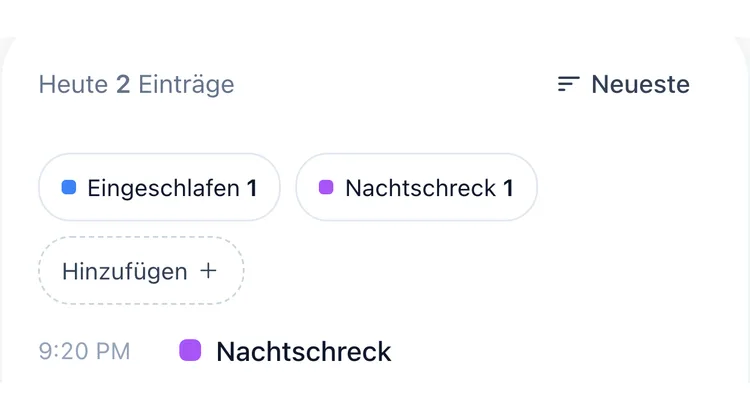
Task: Click the count 1 in the Nachtschreck chip
Action: pyautogui.click(x=508, y=188)
